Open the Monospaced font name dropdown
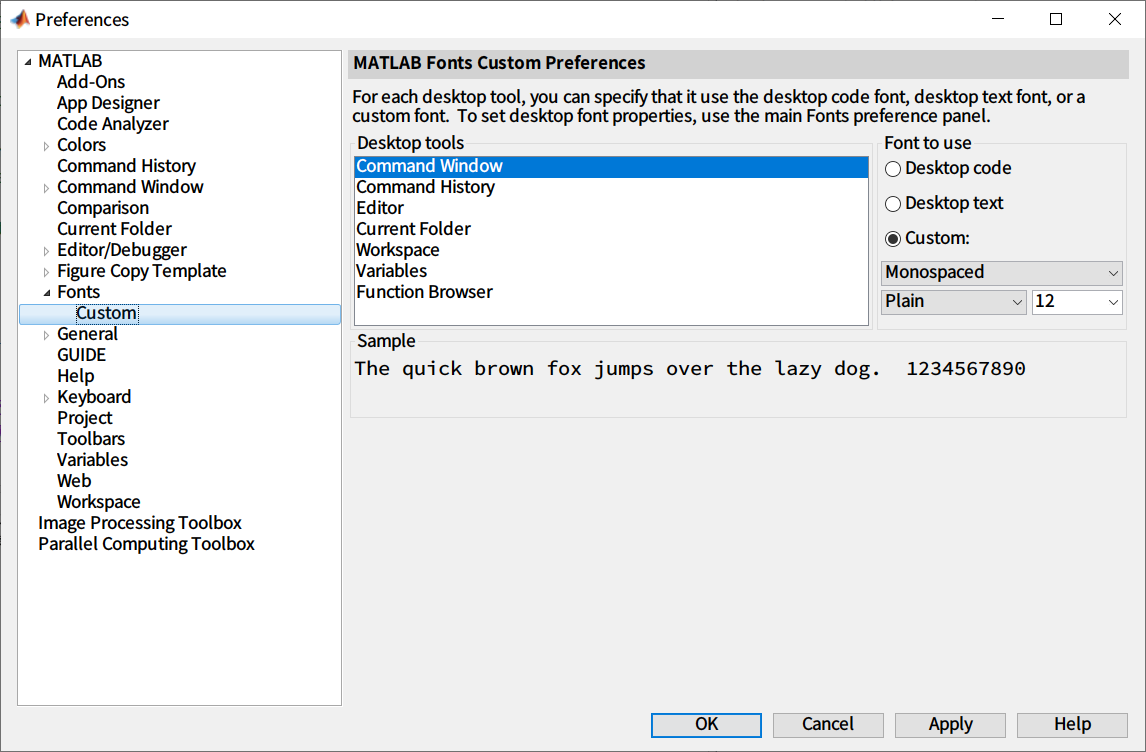1146x752 pixels. pos(1002,272)
